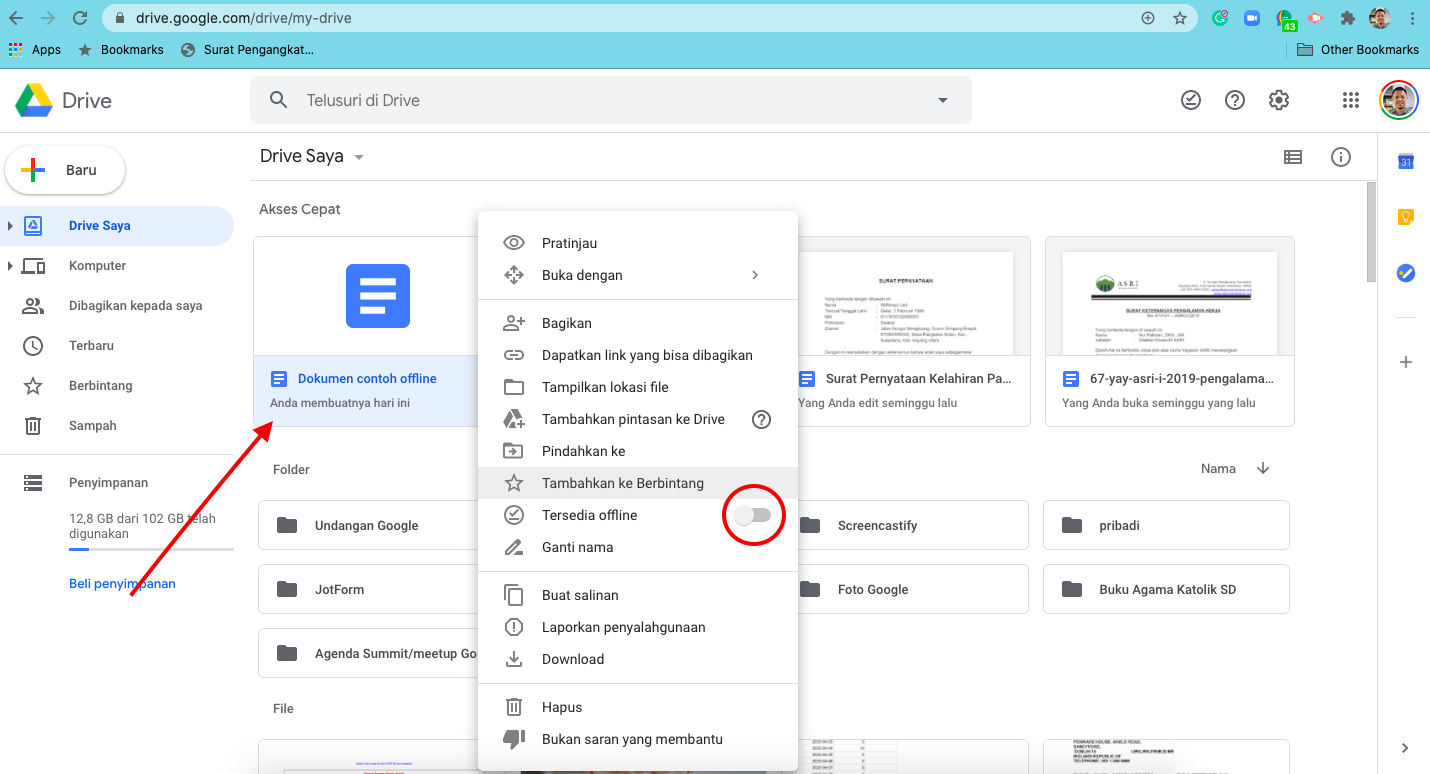Choose Bukan saran yang membantu

pyautogui.click(x=638, y=739)
